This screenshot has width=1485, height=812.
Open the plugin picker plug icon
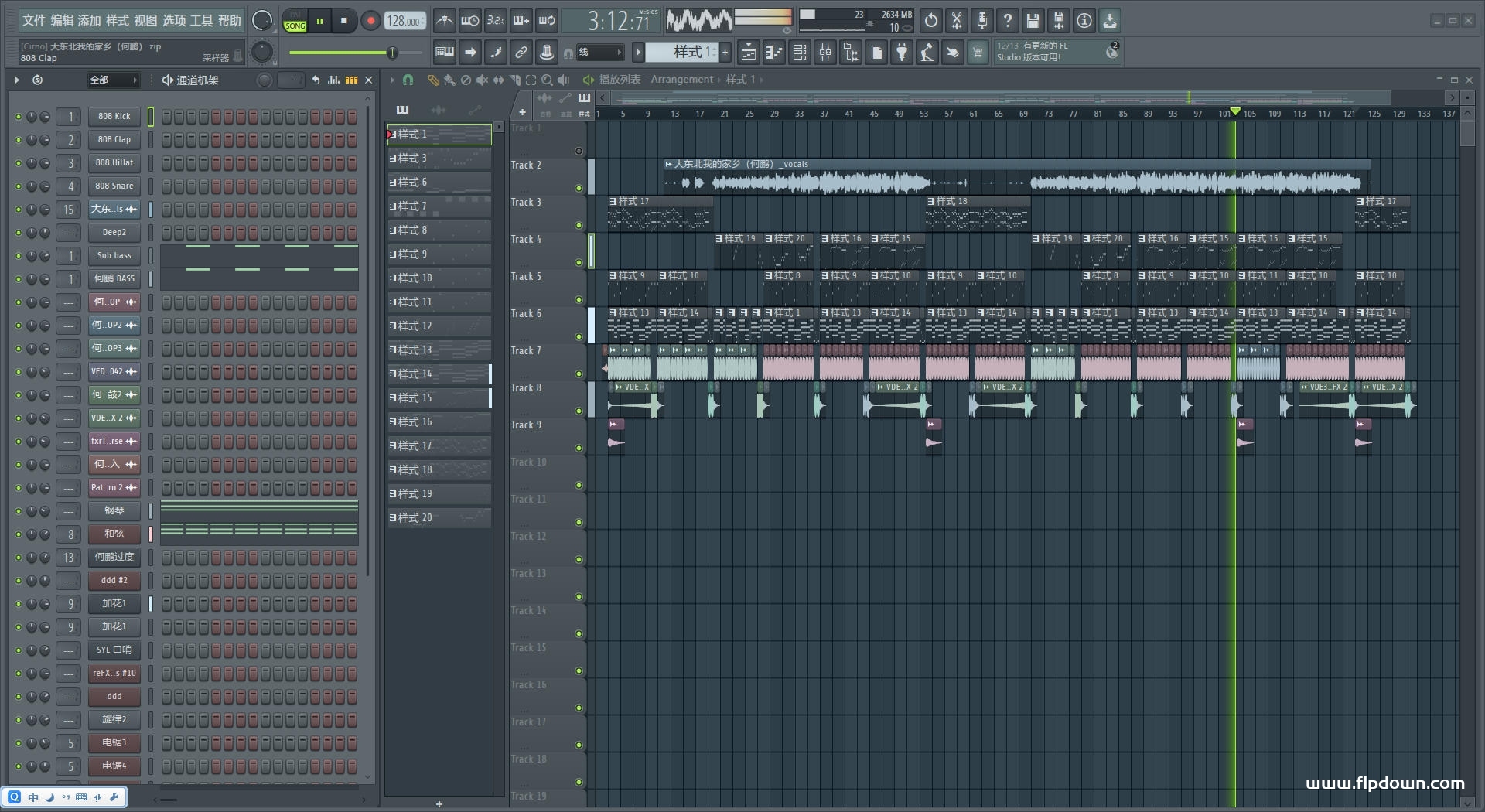(x=902, y=53)
